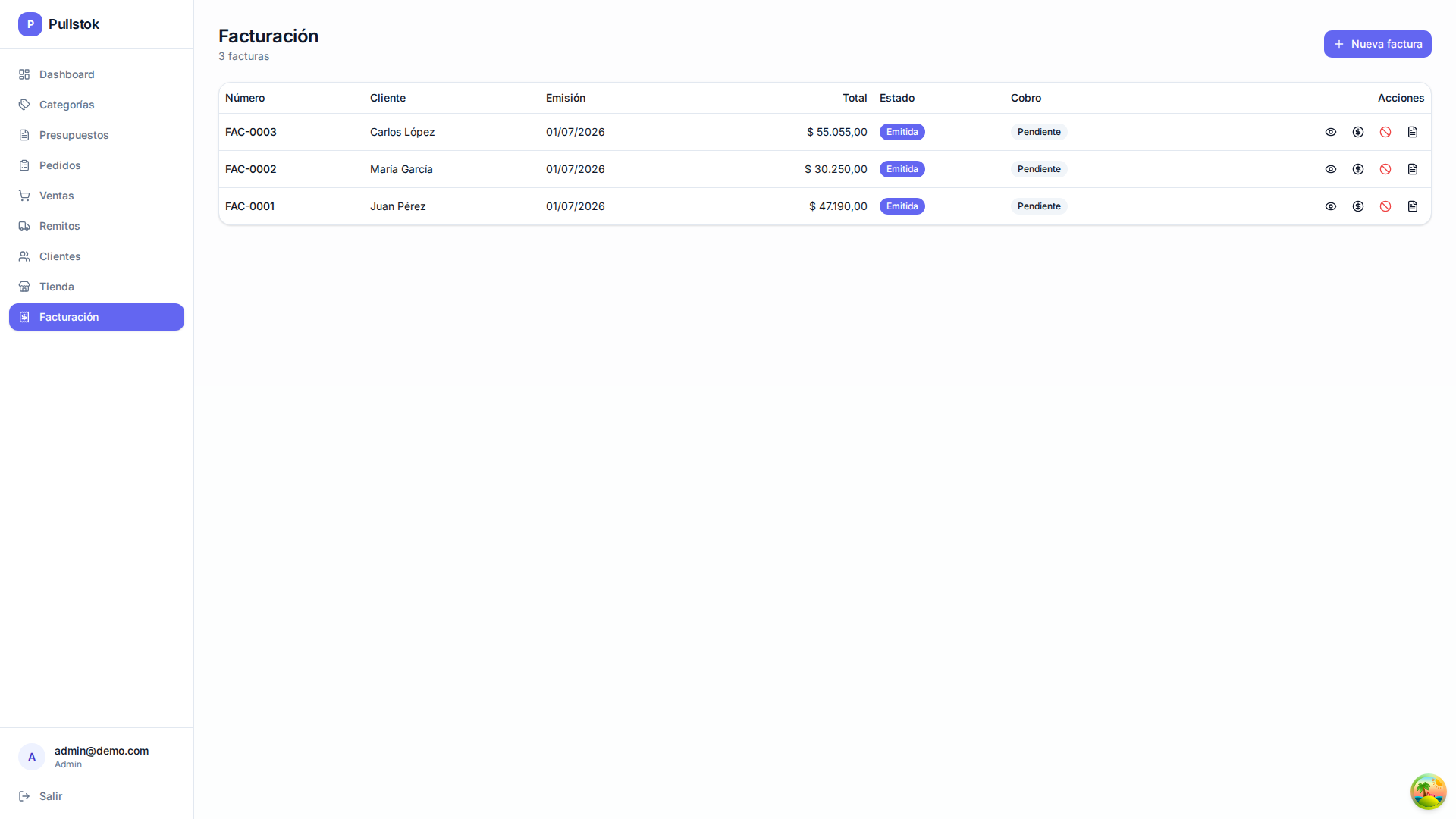Viewport: 1456px width, 819px height.
Task: Select invoice number FAC-0002
Action: click(x=251, y=169)
